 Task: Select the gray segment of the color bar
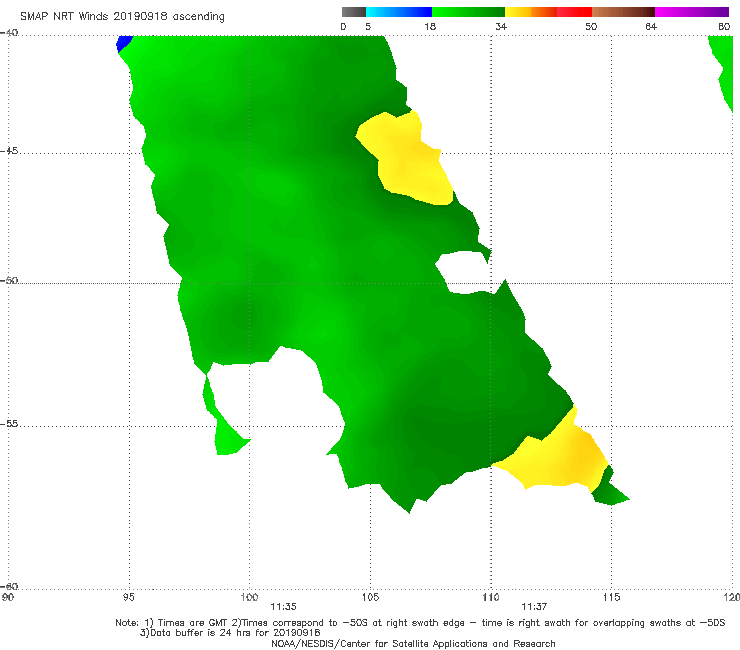click(354, 12)
